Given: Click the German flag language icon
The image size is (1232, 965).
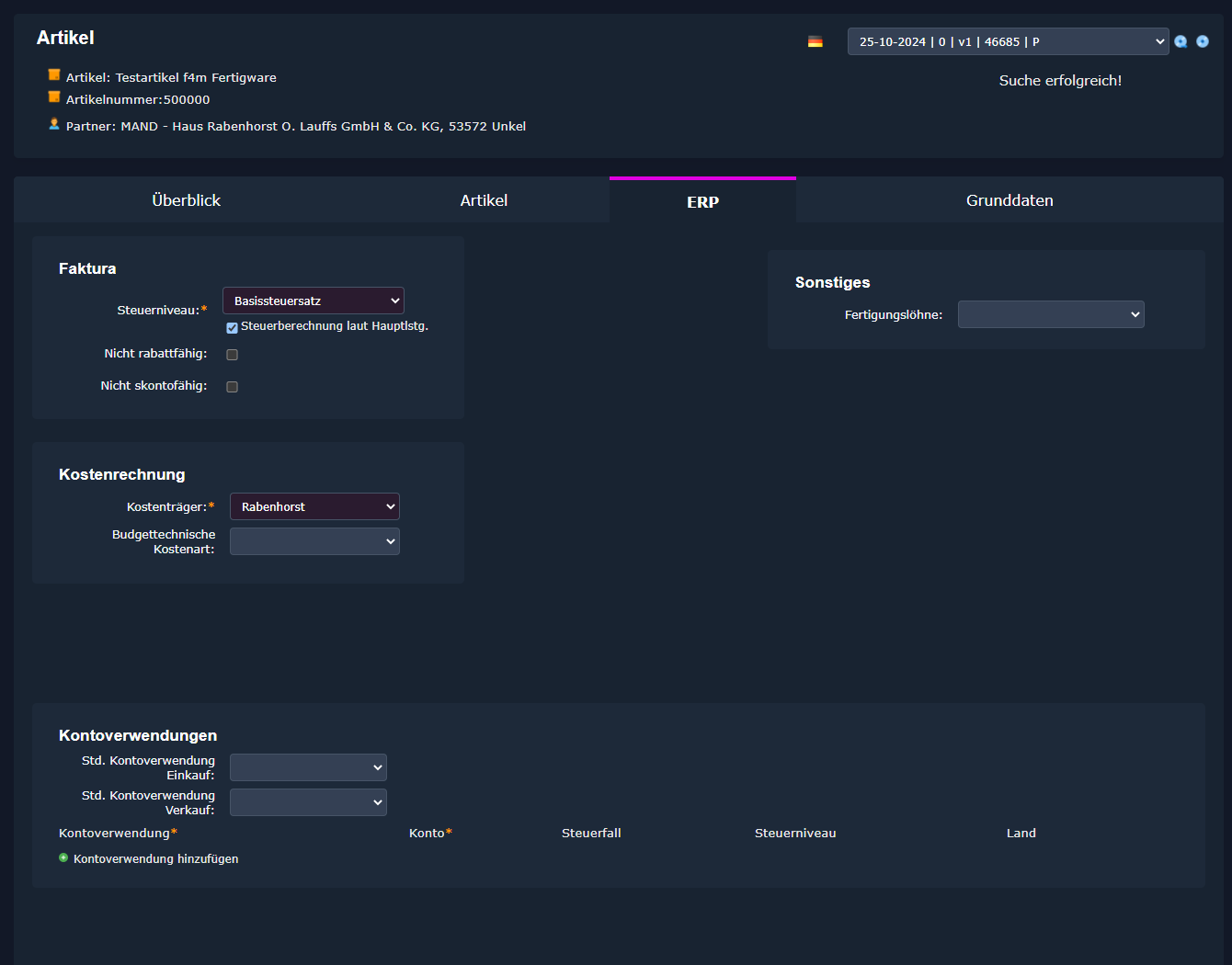Looking at the screenshot, I should [x=815, y=41].
